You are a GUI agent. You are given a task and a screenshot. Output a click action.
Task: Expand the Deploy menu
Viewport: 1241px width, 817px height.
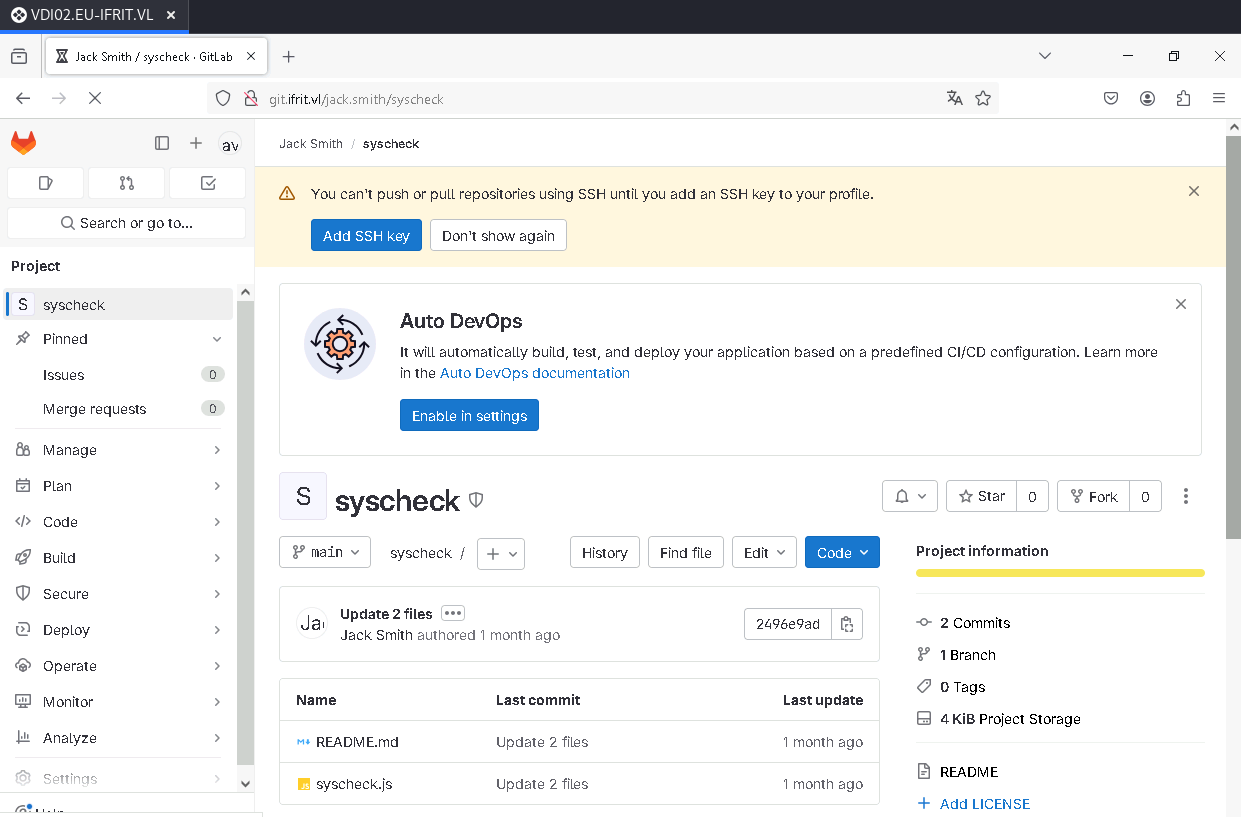tap(119, 630)
